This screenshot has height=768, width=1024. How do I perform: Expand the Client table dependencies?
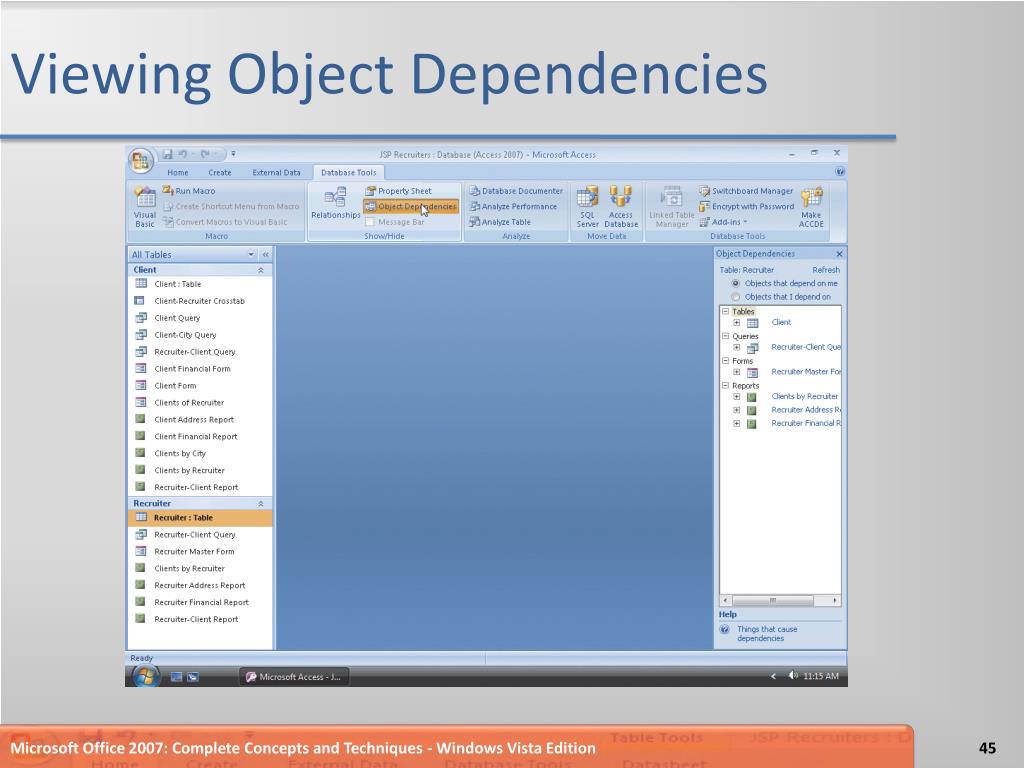[x=737, y=323]
